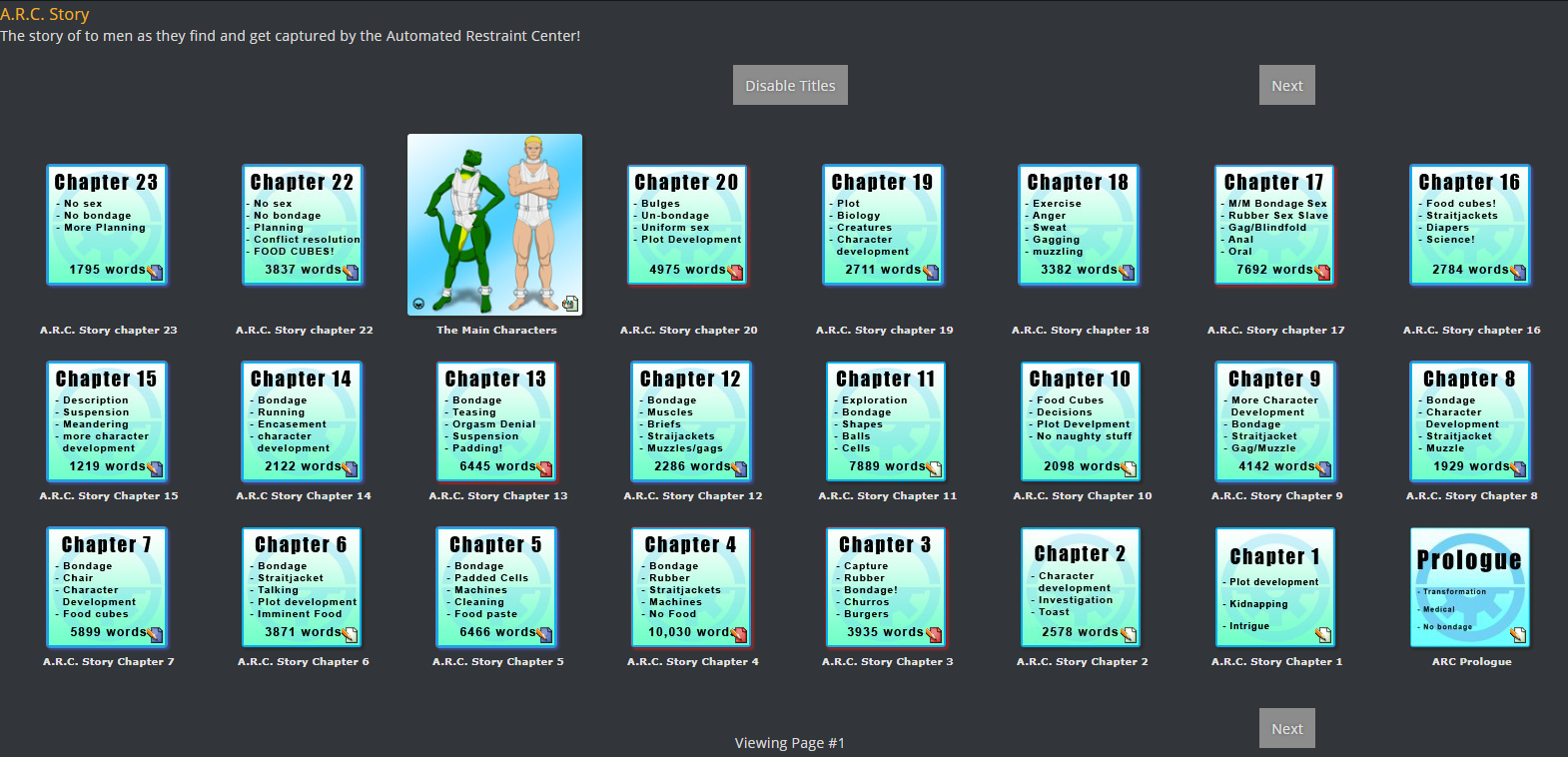Disable thumbnail titles in the gallery
1568x757 pixels.
coord(790,85)
